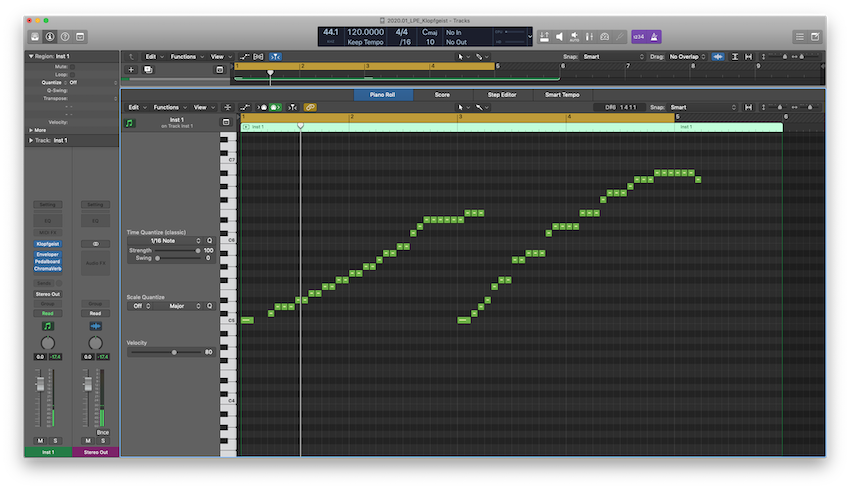Open the Piano Roll Edit menu
The width and height of the screenshot is (850, 489).
click(x=137, y=107)
